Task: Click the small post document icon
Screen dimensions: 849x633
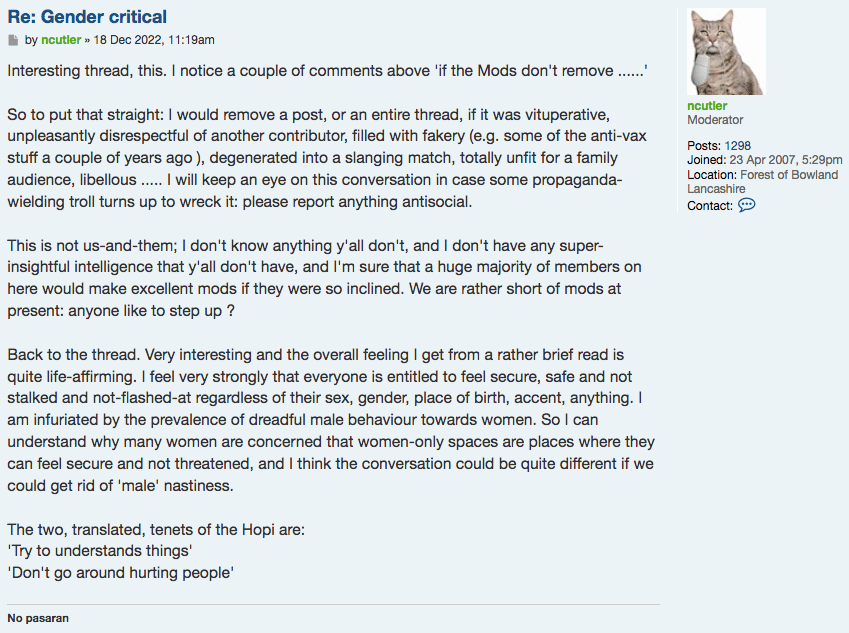Action: click(x=13, y=40)
